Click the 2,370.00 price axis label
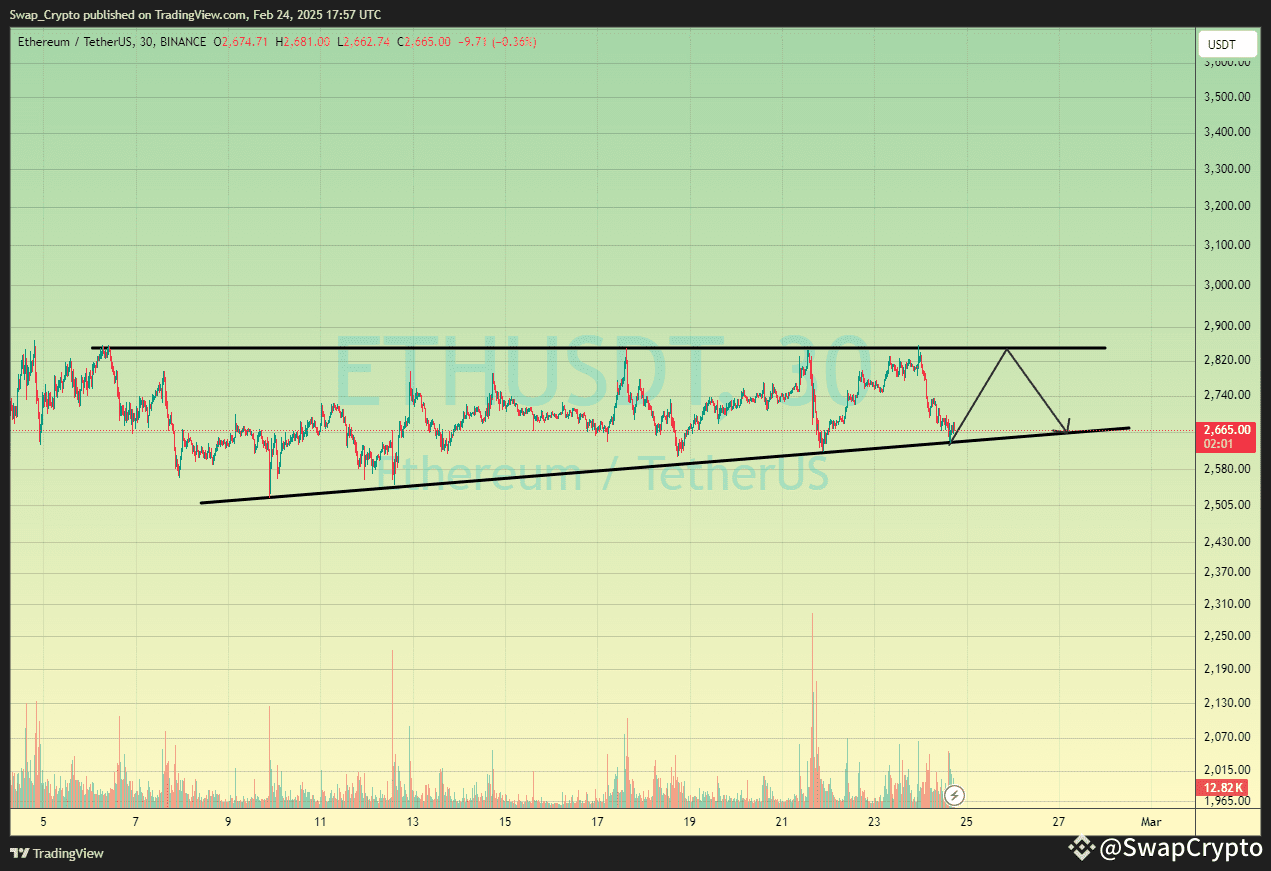 point(1228,572)
